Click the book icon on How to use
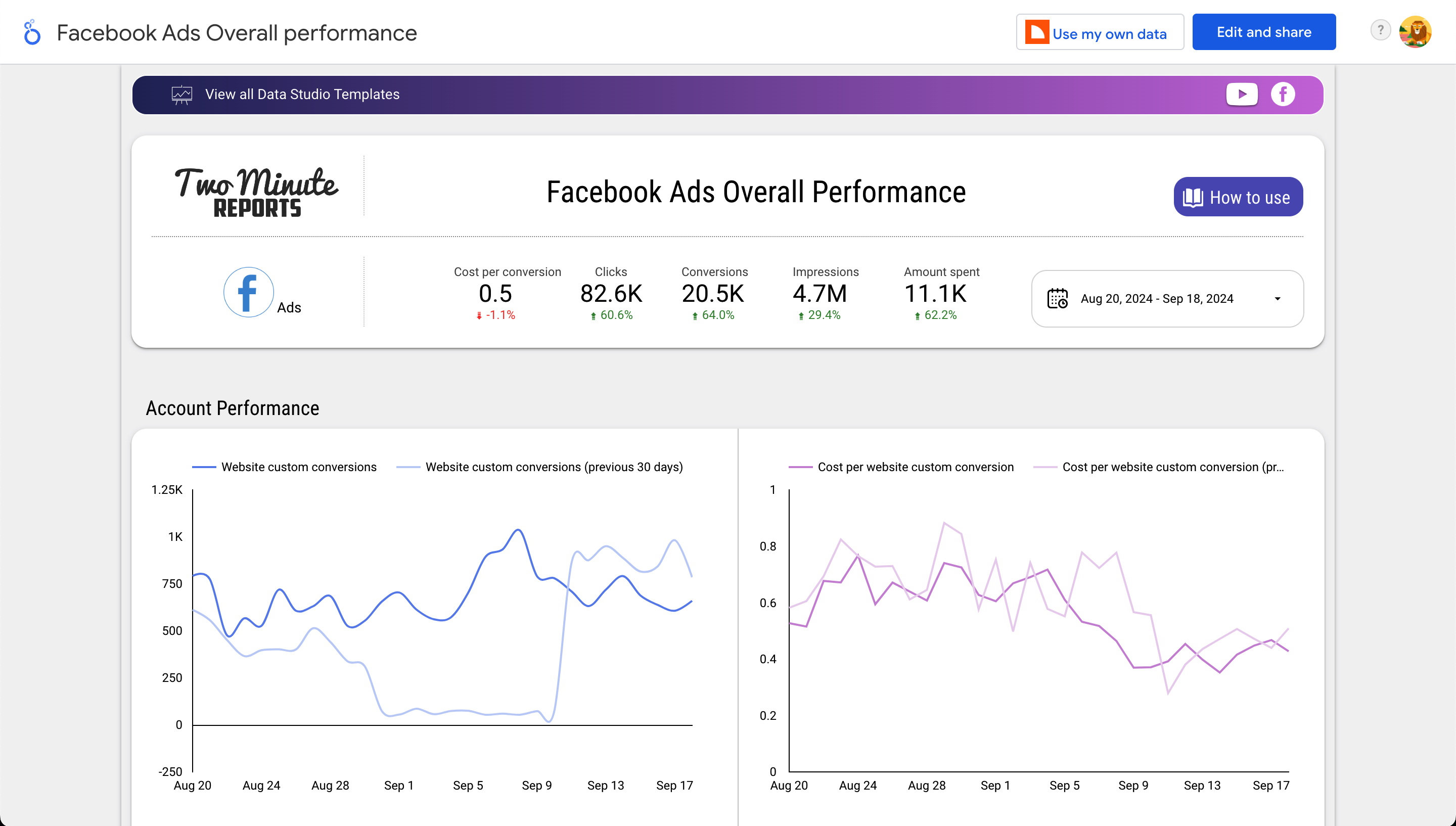This screenshot has height=826, width=1456. (x=1192, y=198)
